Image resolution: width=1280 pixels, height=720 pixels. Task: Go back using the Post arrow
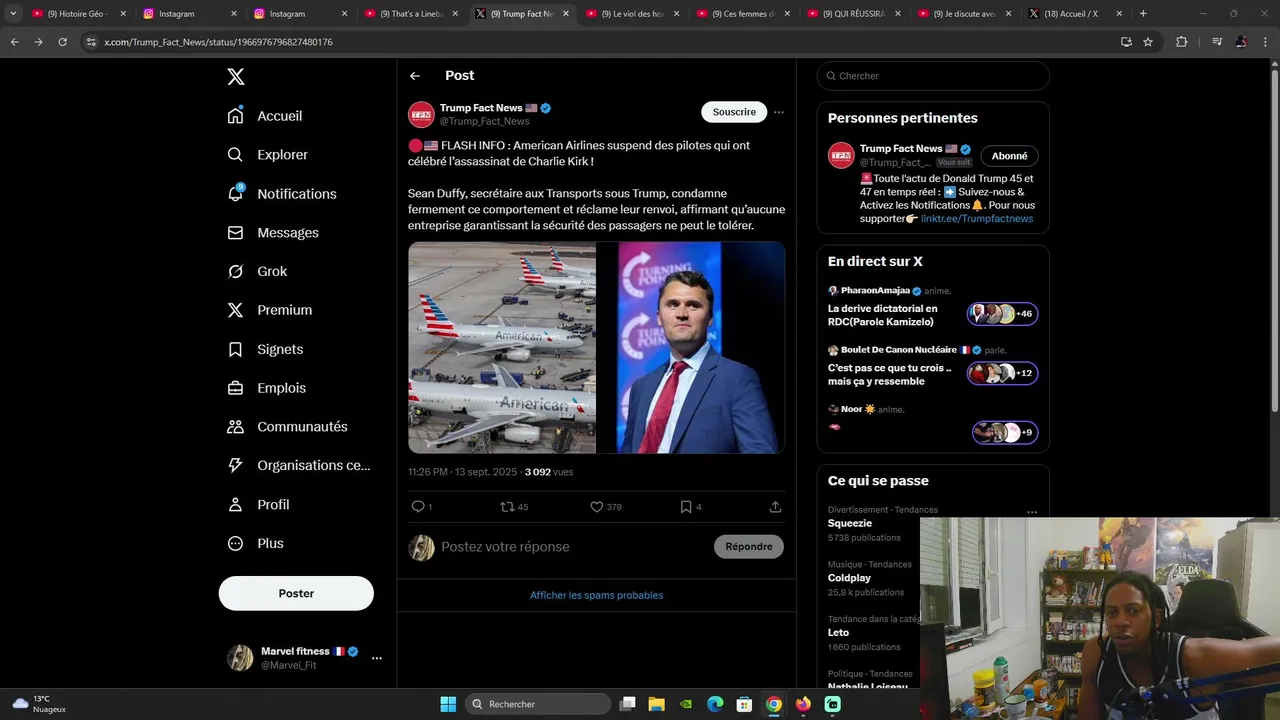click(415, 76)
